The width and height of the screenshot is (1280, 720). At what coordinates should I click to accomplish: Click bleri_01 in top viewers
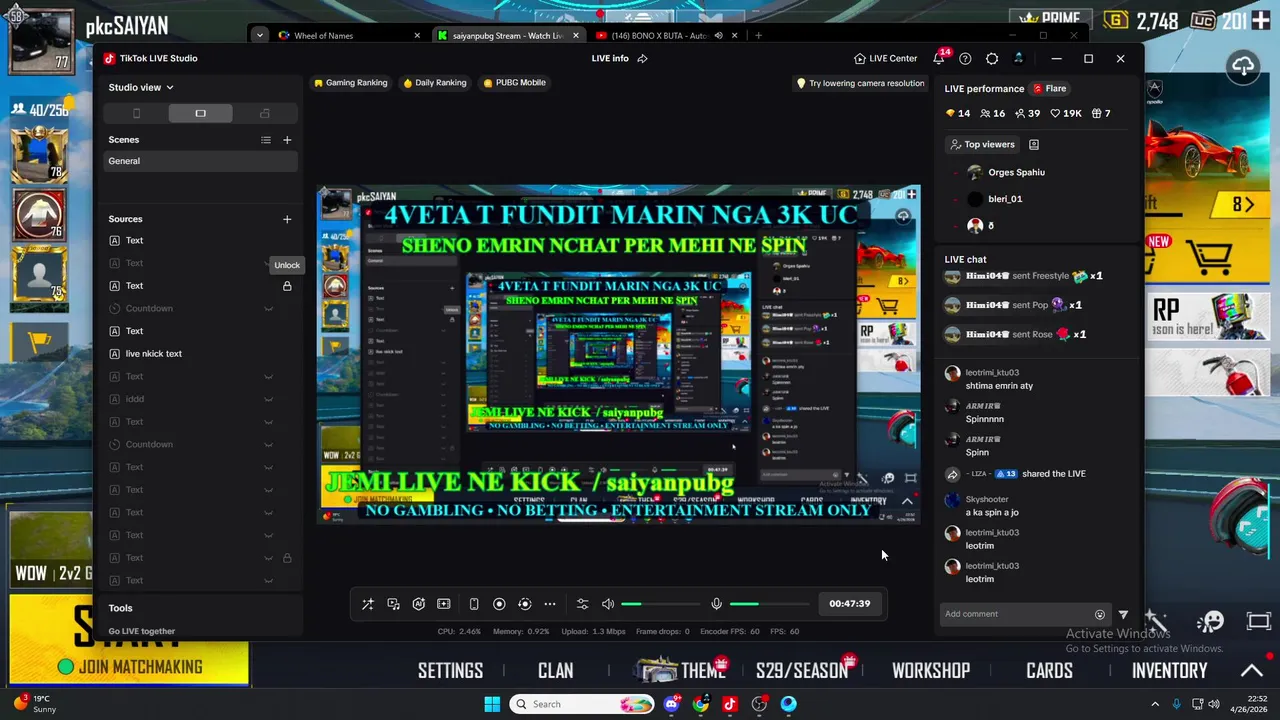[1005, 199]
